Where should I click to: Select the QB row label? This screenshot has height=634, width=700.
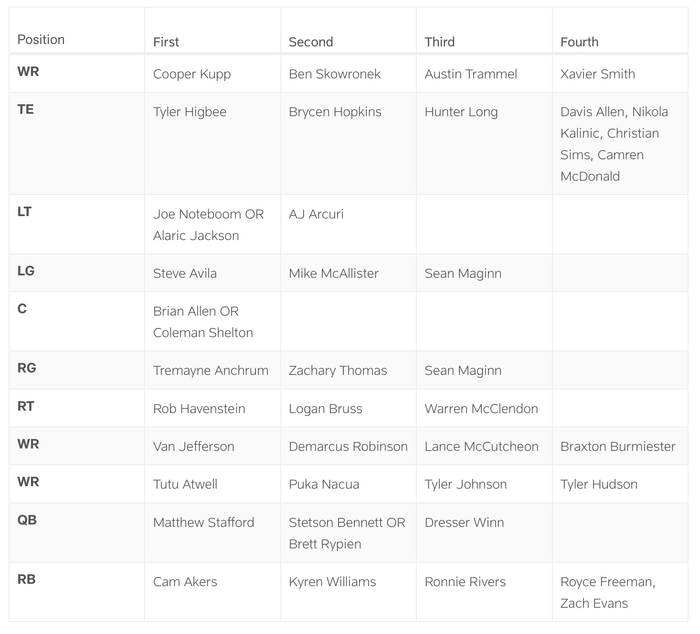click(x=28, y=520)
